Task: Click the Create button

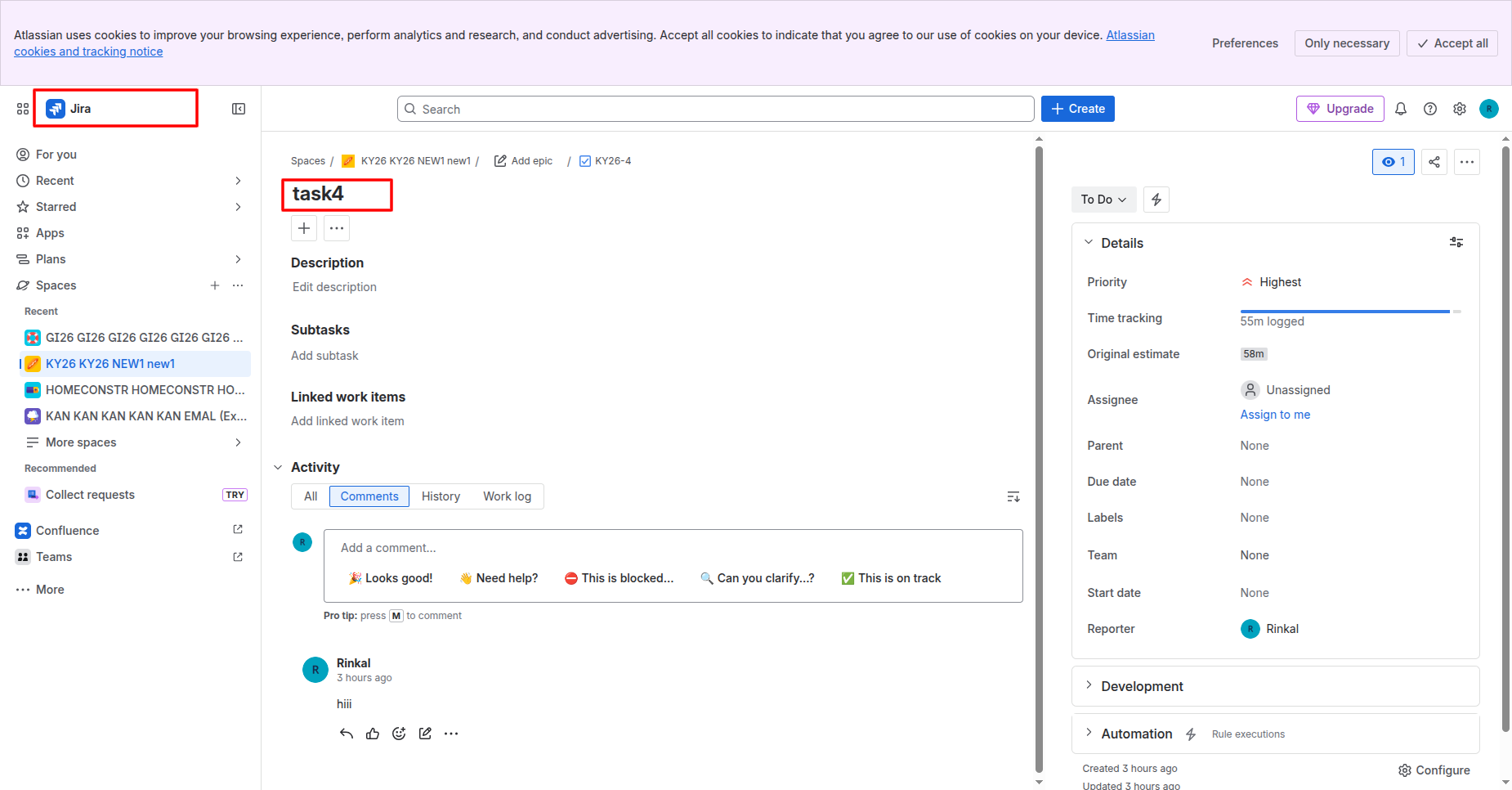Action: [1078, 109]
